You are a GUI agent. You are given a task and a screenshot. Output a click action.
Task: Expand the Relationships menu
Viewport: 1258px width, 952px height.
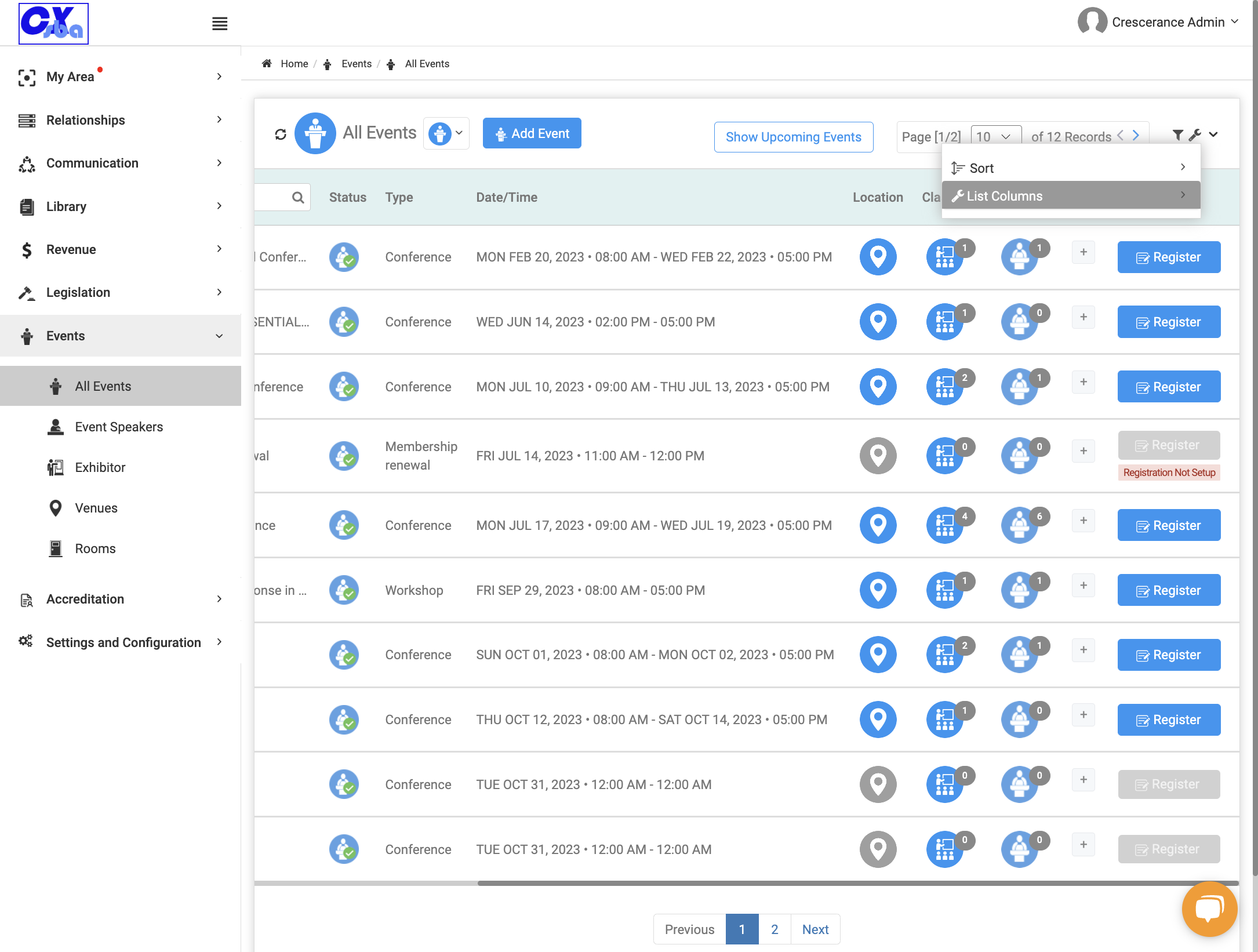[x=121, y=120]
